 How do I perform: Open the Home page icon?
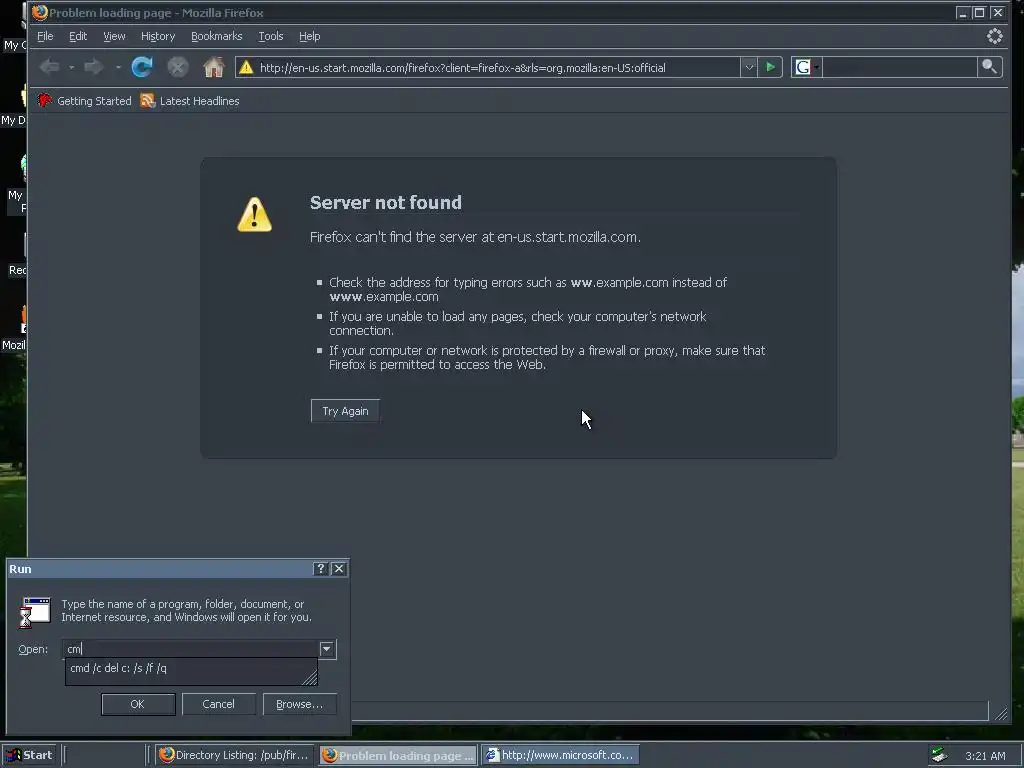(x=214, y=67)
